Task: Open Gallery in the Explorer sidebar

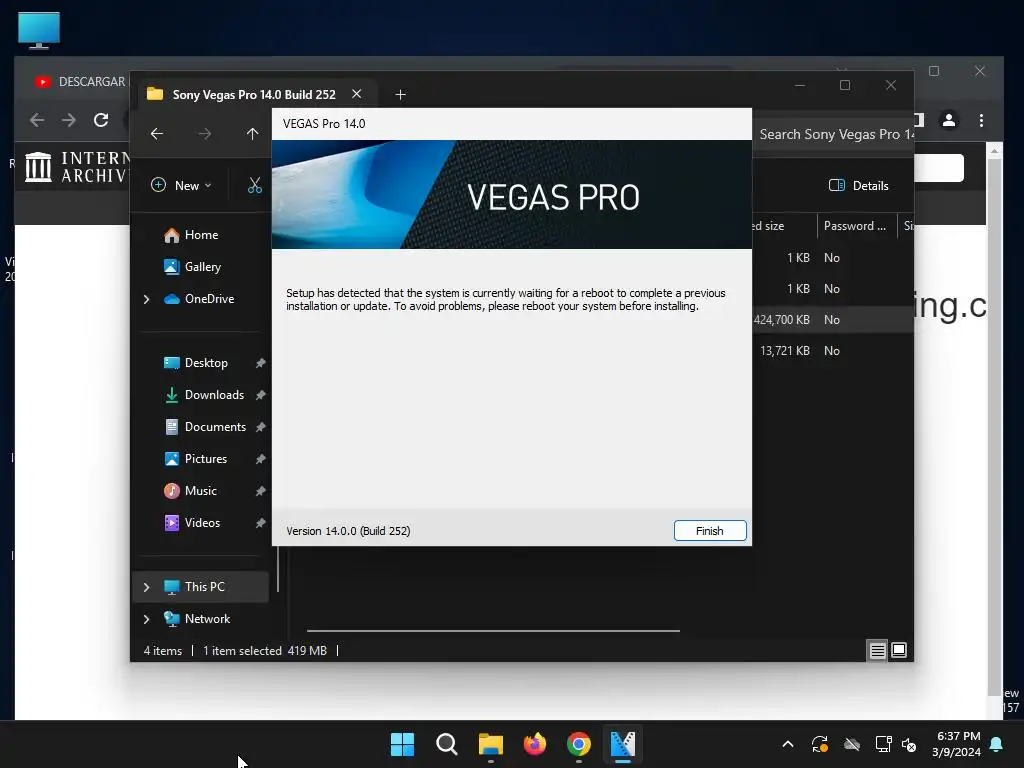Action: tap(202, 267)
